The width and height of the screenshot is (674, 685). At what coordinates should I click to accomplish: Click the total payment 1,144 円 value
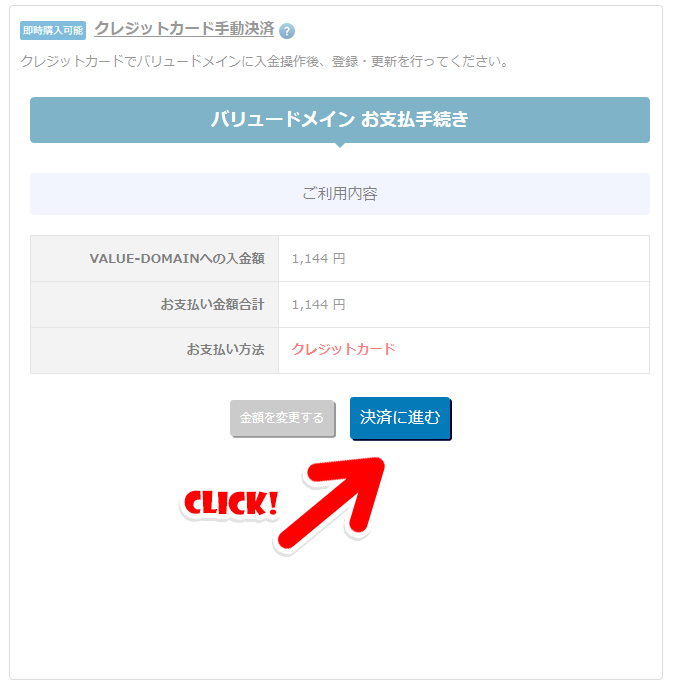click(318, 304)
